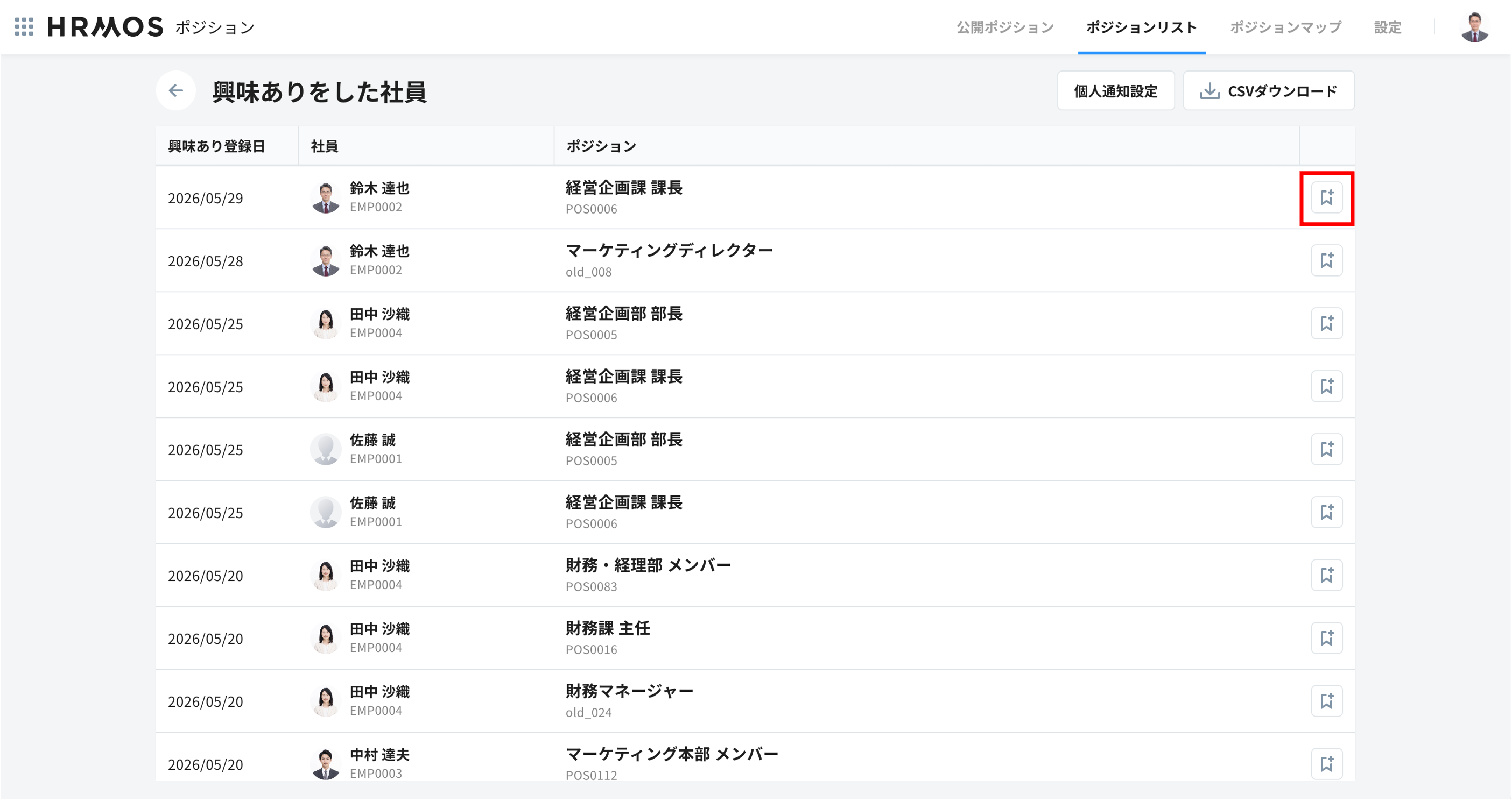Click bookmark icon for 財務課 主任 row
The width and height of the screenshot is (1512, 801).
tap(1326, 639)
